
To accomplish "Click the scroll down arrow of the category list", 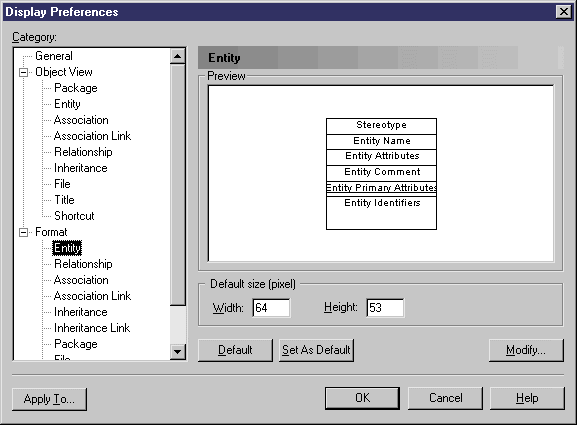I will 178,351.
